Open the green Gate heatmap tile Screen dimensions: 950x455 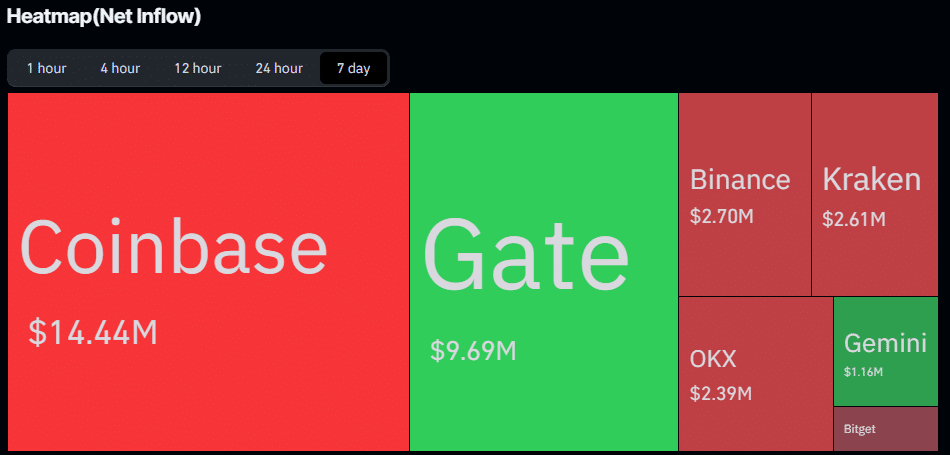[543, 271]
